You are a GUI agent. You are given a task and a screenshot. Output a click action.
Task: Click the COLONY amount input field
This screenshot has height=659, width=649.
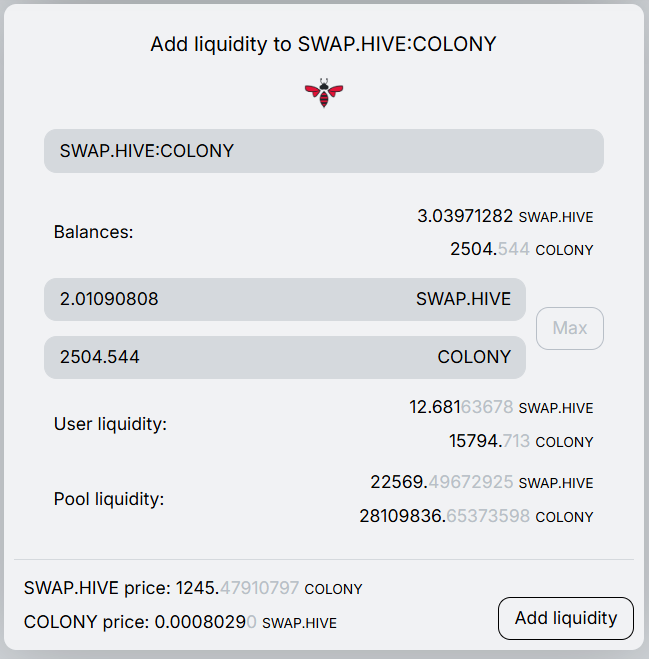tap(230, 357)
